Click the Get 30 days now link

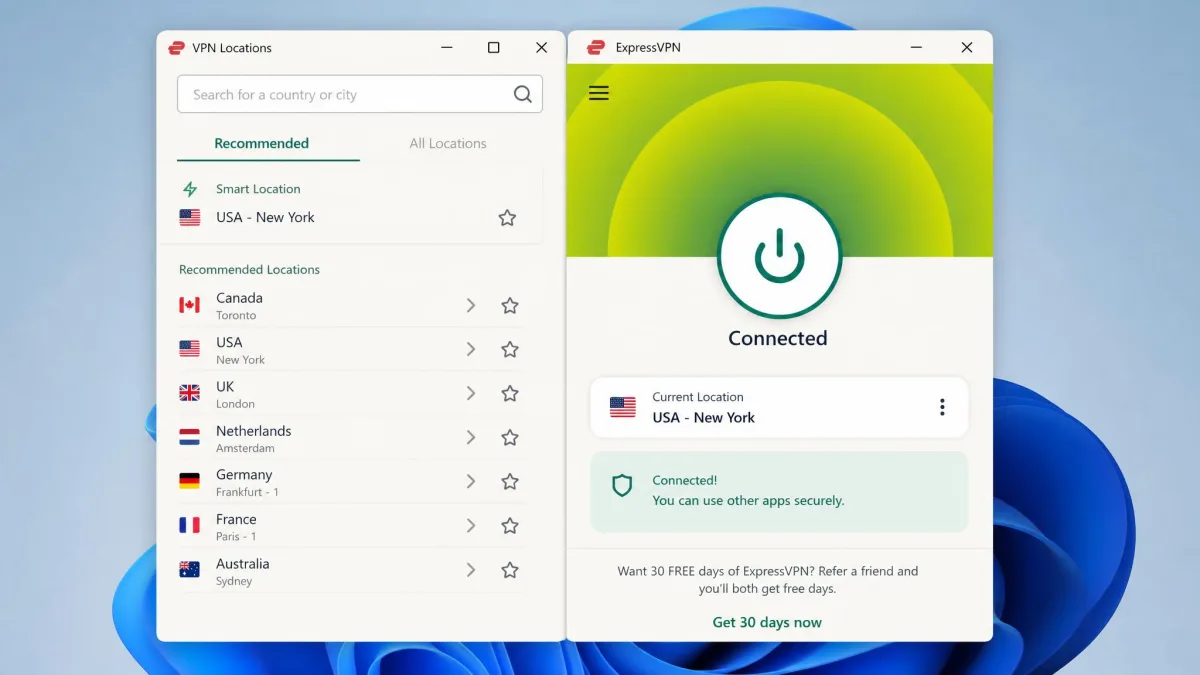[x=767, y=622]
